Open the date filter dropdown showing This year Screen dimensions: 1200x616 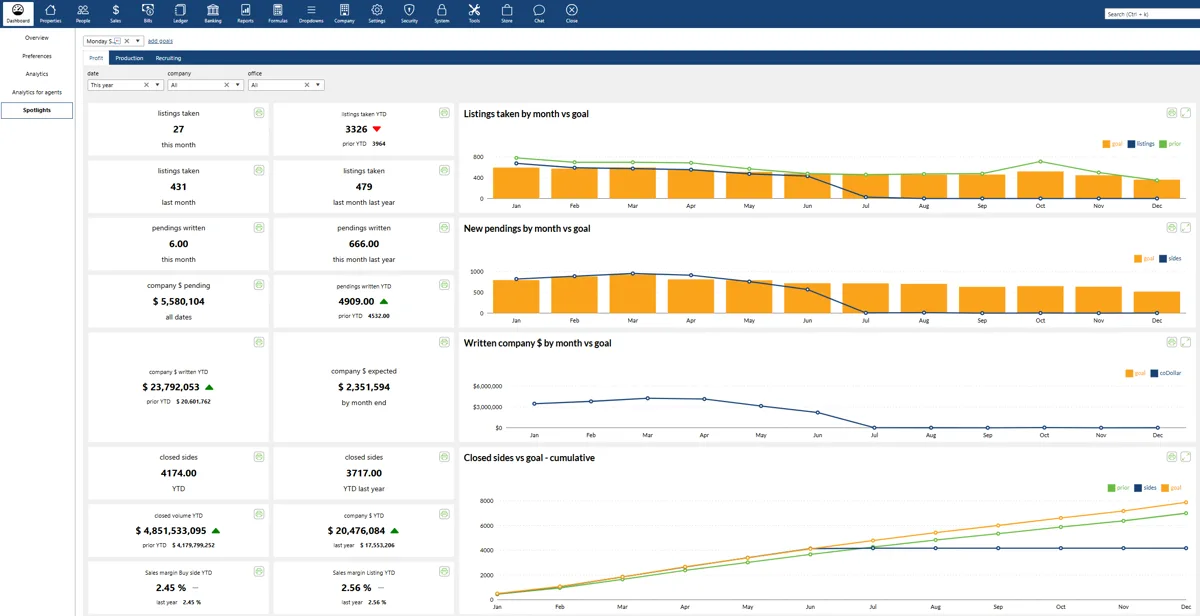point(158,85)
